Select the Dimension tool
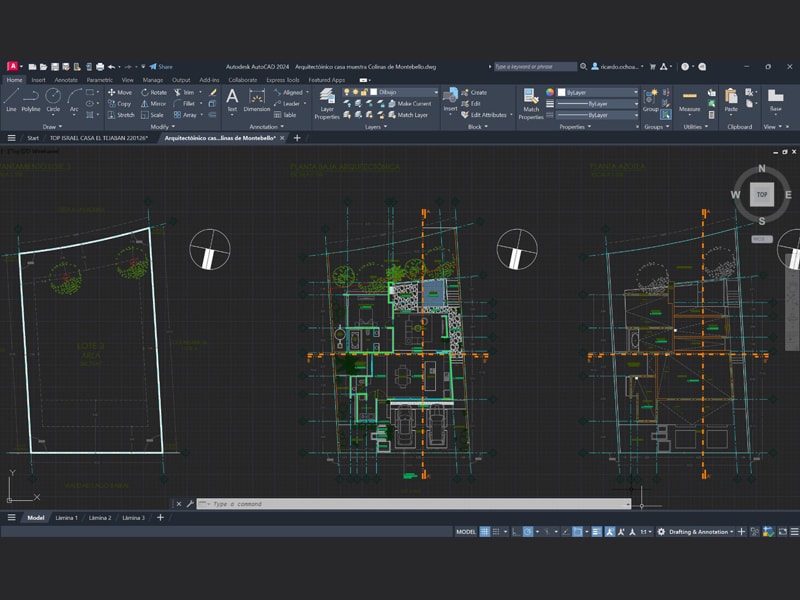 point(257,100)
